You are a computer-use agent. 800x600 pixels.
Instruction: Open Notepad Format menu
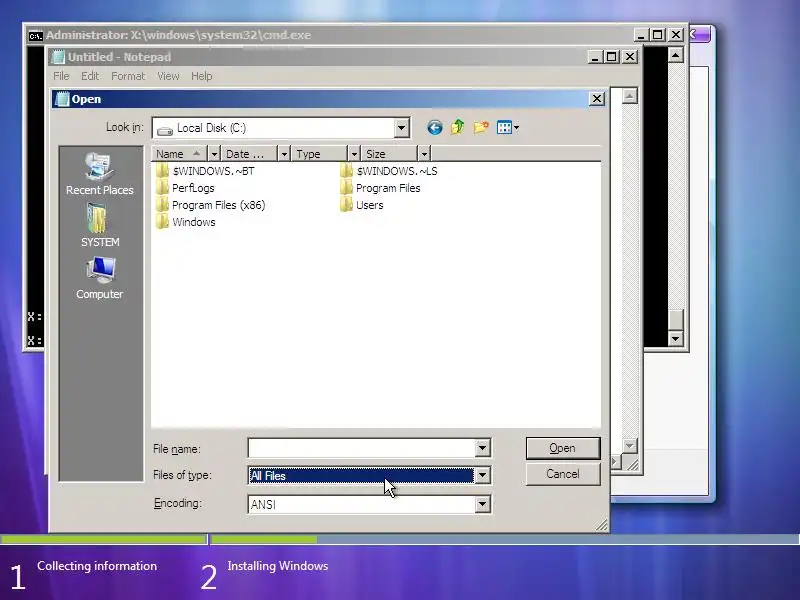[128, 76]
